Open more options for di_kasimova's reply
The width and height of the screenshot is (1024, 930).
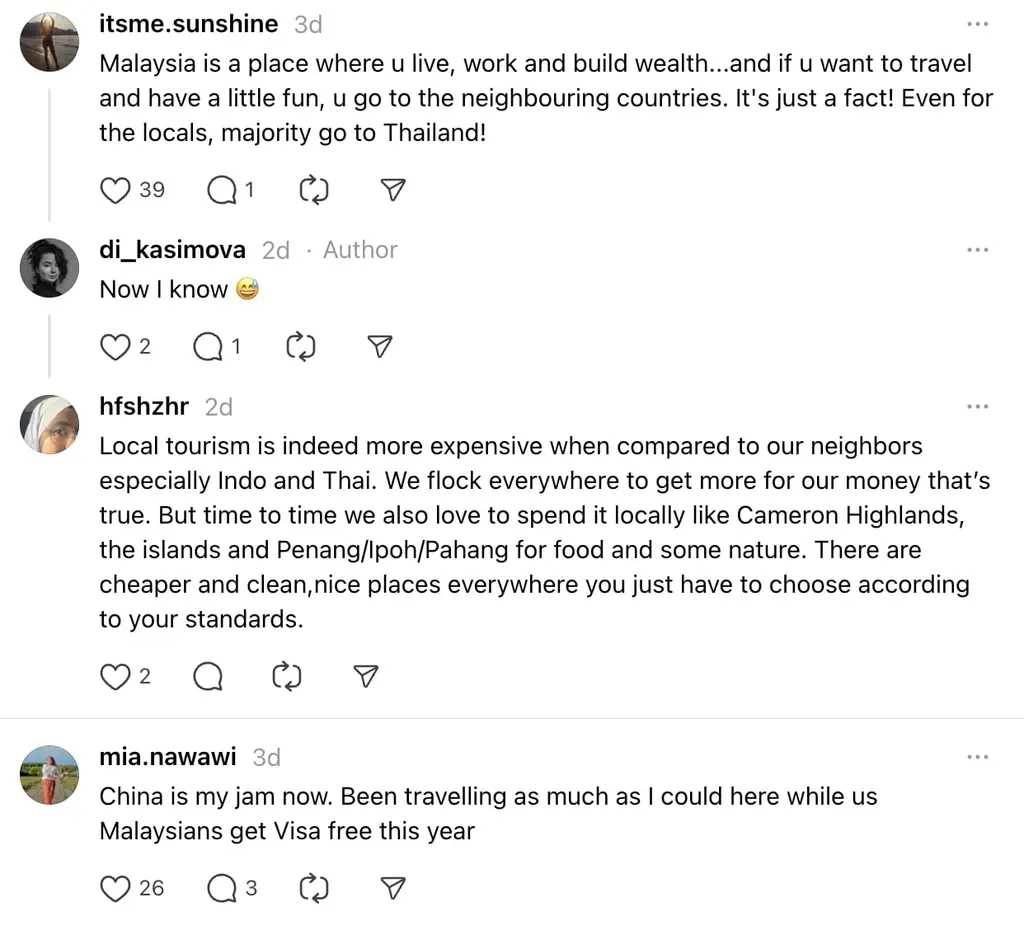(977, 250)
